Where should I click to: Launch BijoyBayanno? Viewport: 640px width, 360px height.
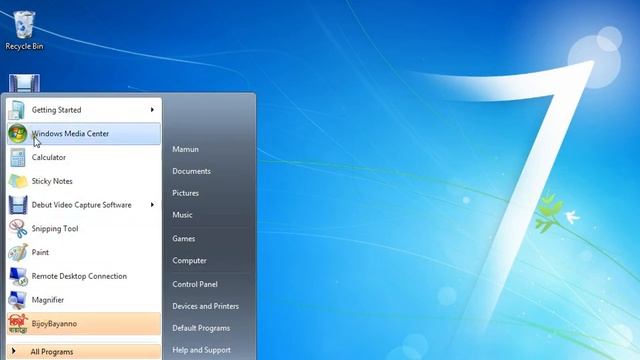84,324
